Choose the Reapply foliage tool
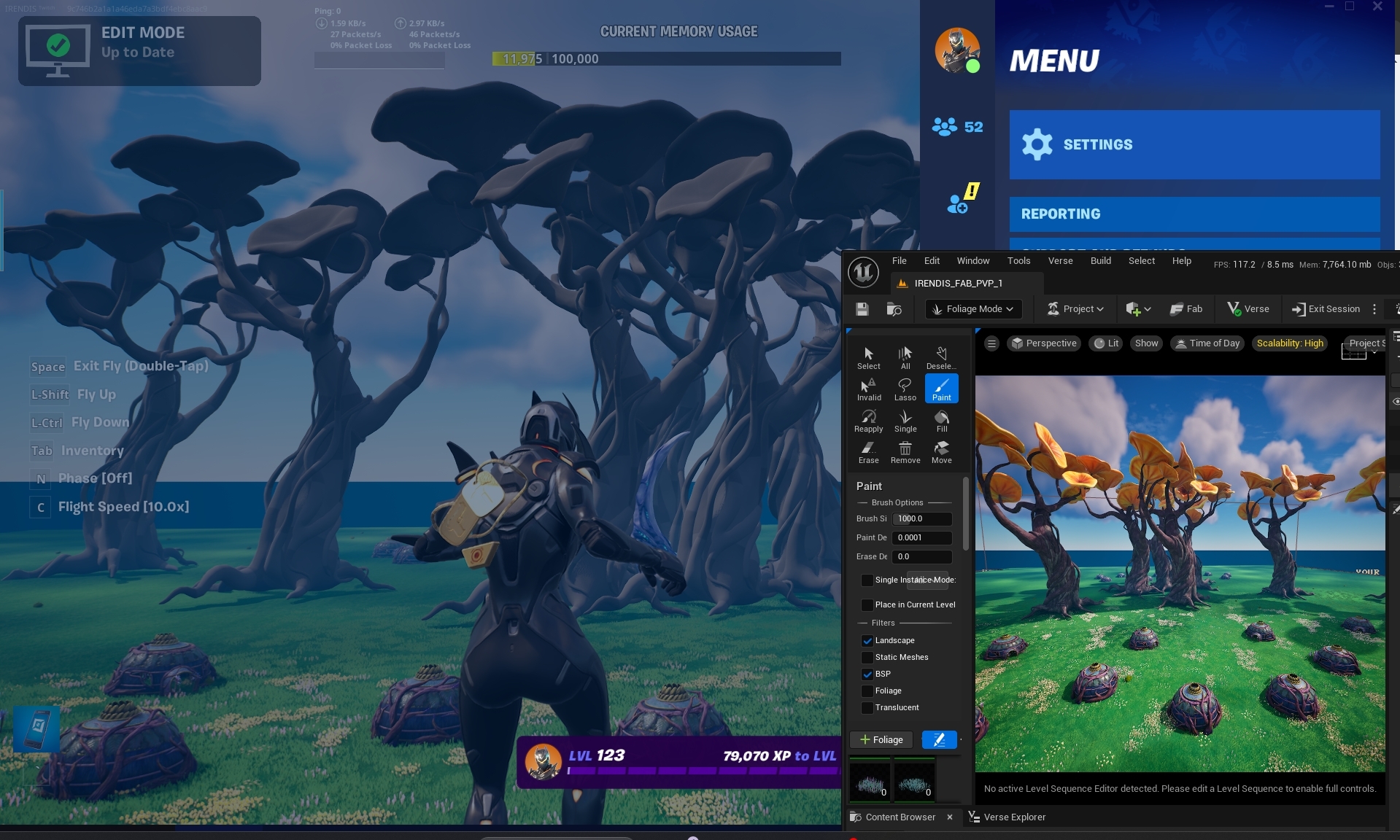1400x840 pixels. click(868, 421)
